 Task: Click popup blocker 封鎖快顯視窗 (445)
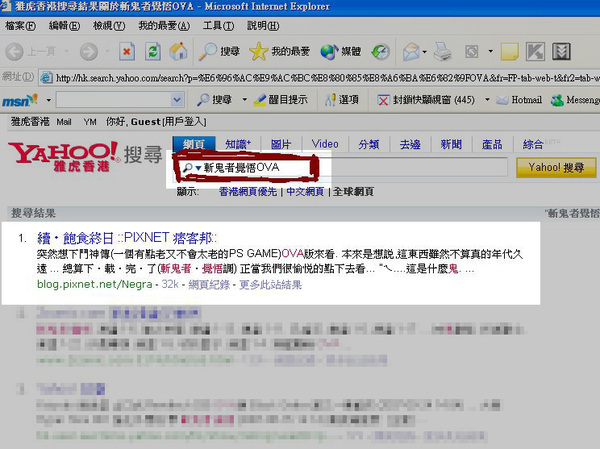426,100
